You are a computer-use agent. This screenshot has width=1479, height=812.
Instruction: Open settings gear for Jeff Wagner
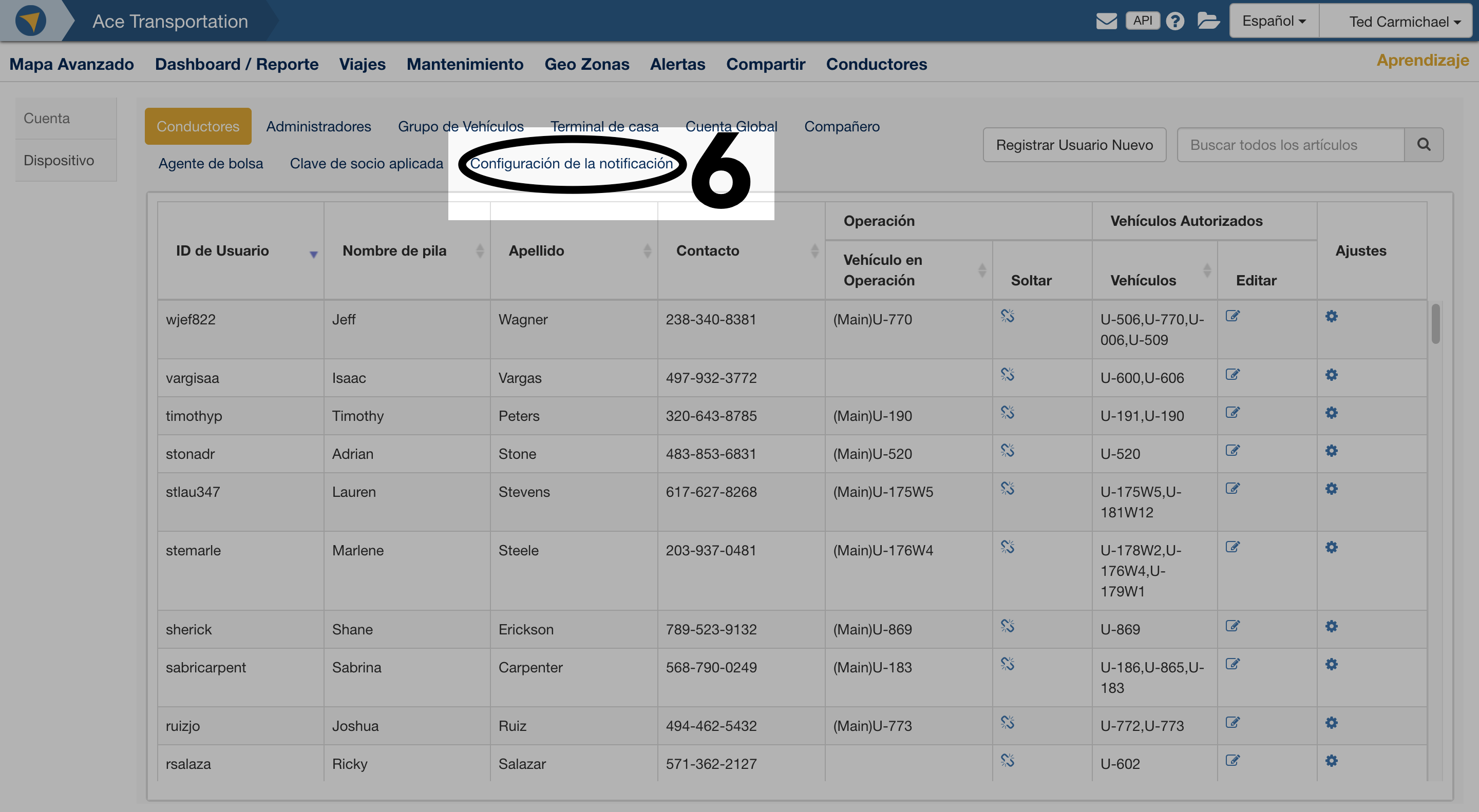(1332, 316)
